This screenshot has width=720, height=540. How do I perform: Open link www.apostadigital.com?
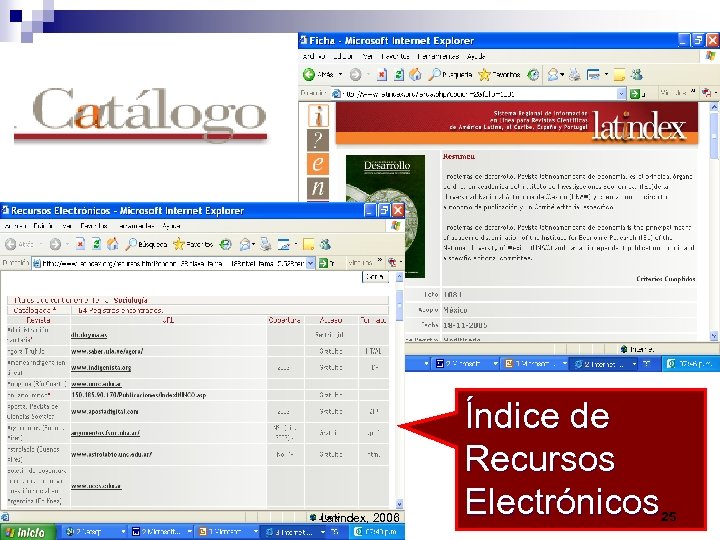105,411
